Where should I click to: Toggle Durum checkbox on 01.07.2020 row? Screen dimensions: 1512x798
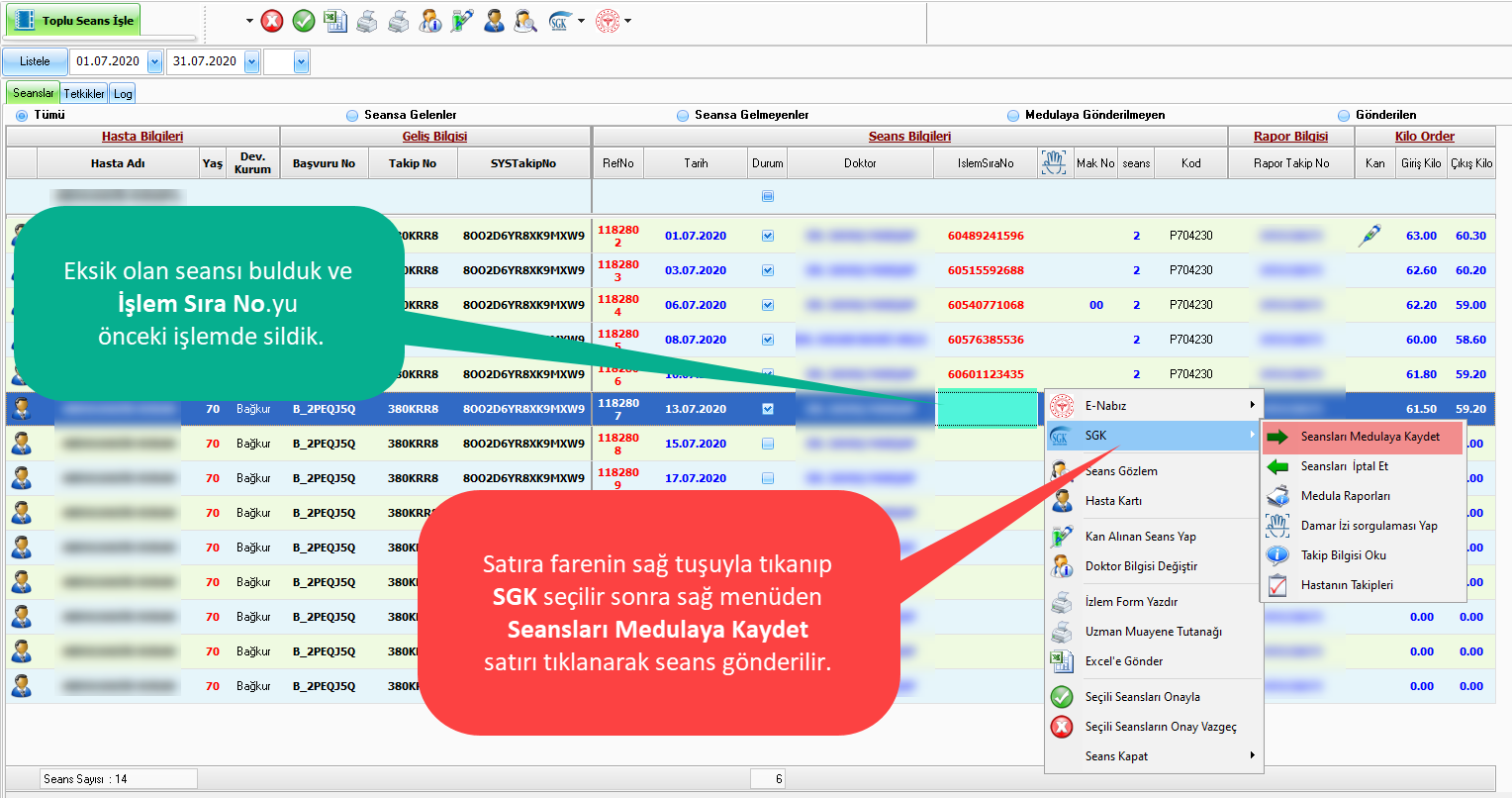768,236
